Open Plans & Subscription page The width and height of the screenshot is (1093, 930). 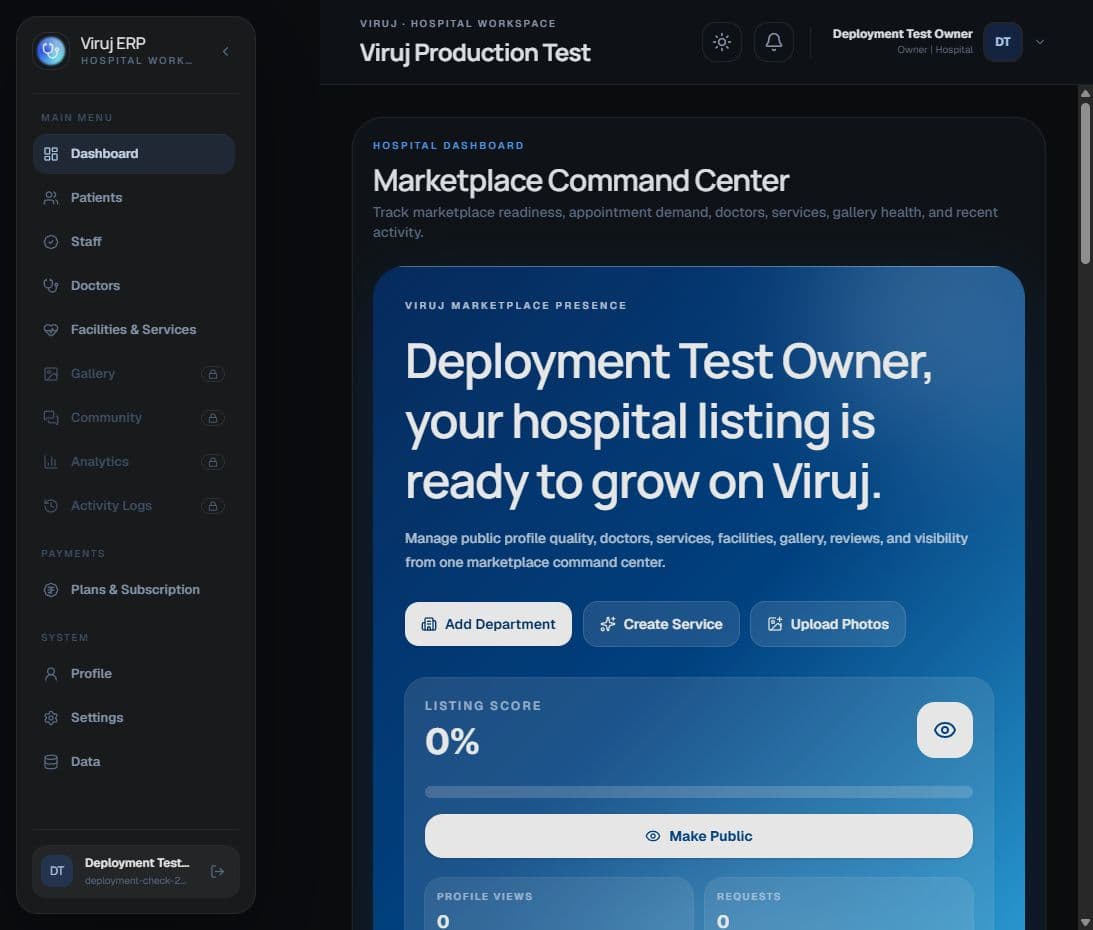134,590
